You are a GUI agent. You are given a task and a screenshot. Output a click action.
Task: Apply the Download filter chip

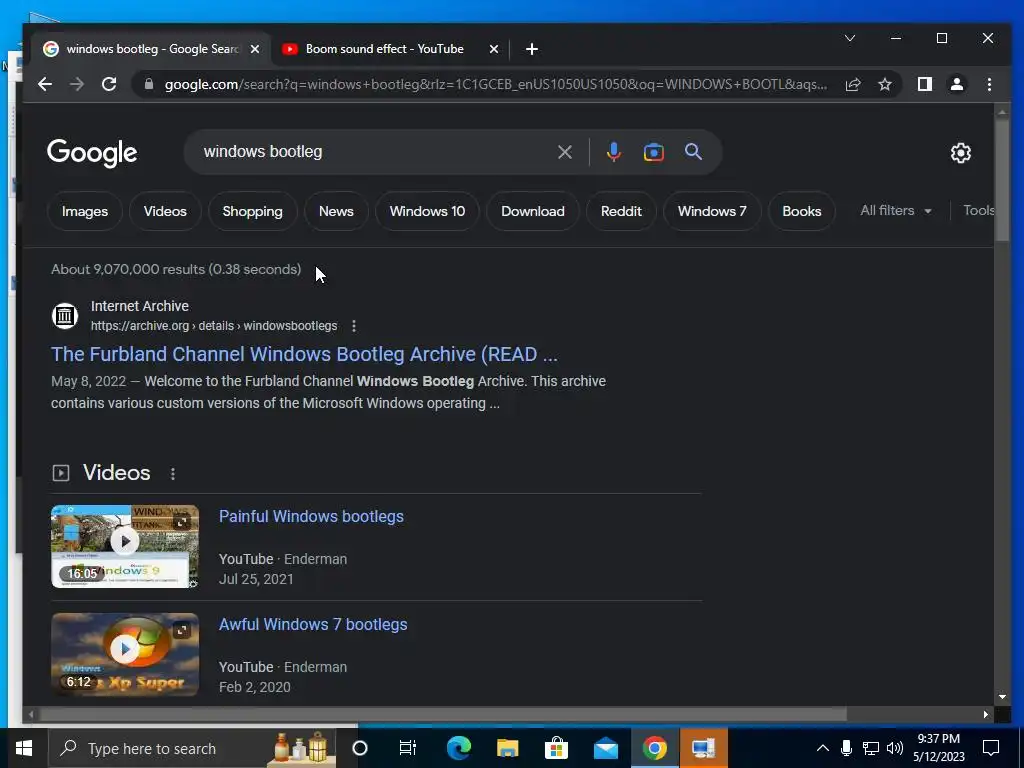click(x=533, y=212)
